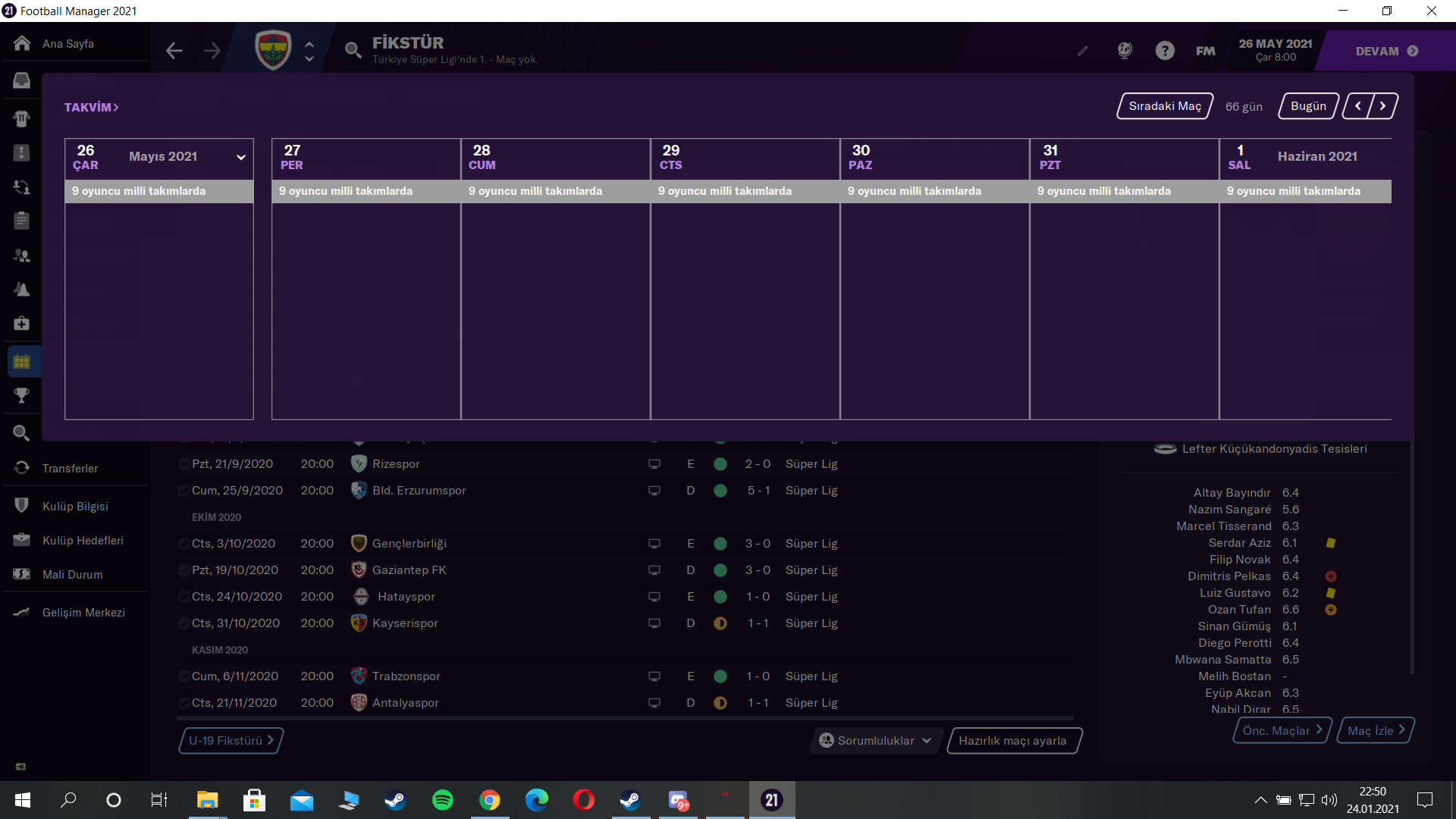Open Önc. Maçlar button
This screenshot has height=819, width=1456.
(1282, 730)
